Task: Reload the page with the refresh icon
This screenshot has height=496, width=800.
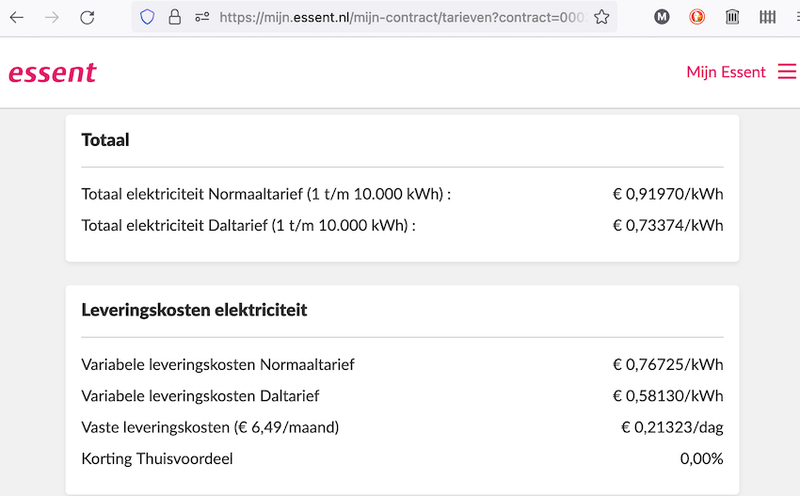Action: (87, 17)
